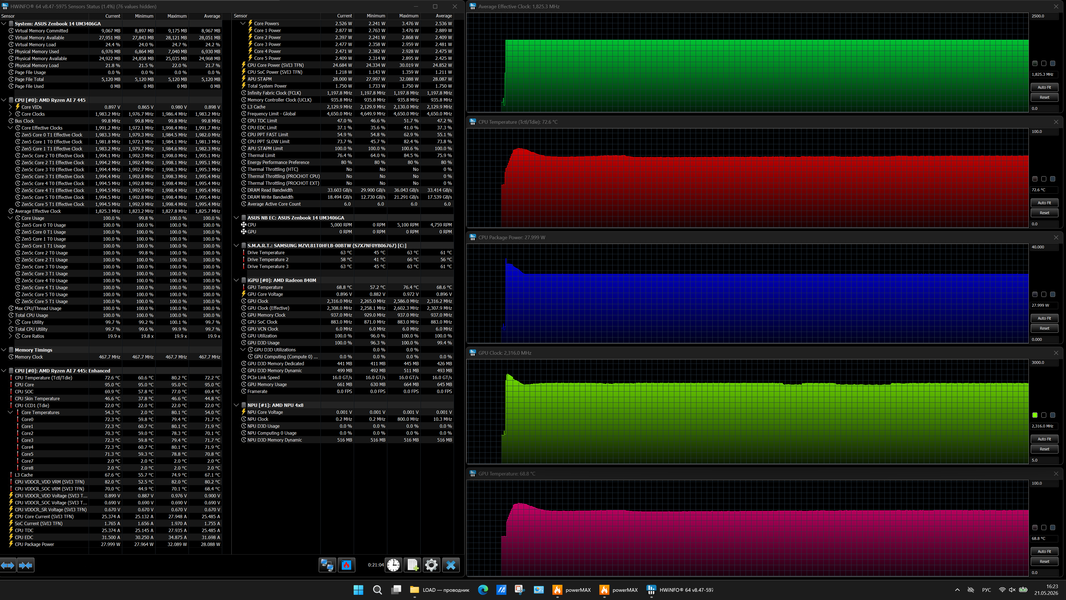Edit 2500.0 maximum field, Average Effective Clock graph
Image resolution: width=1066 pixels, height=600 pixels.
tap(1044, 16)
